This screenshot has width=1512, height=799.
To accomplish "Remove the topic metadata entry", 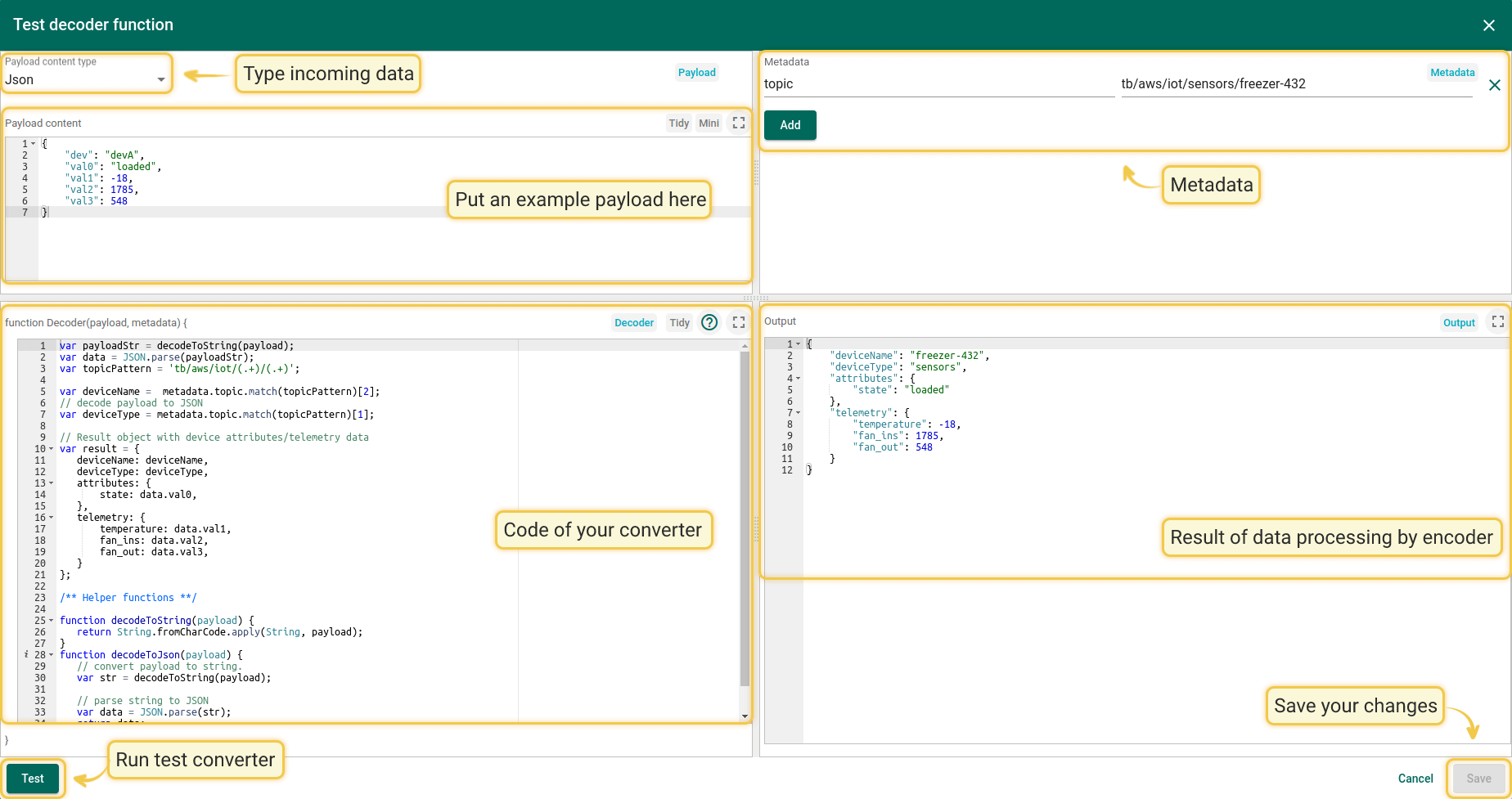I will 1494,85.
